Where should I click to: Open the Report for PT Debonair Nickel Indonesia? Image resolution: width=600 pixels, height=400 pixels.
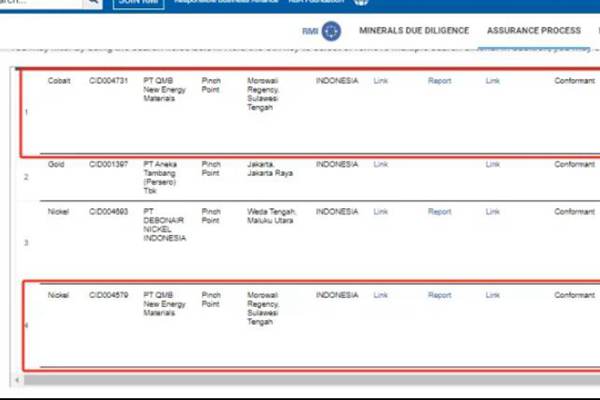439,211
